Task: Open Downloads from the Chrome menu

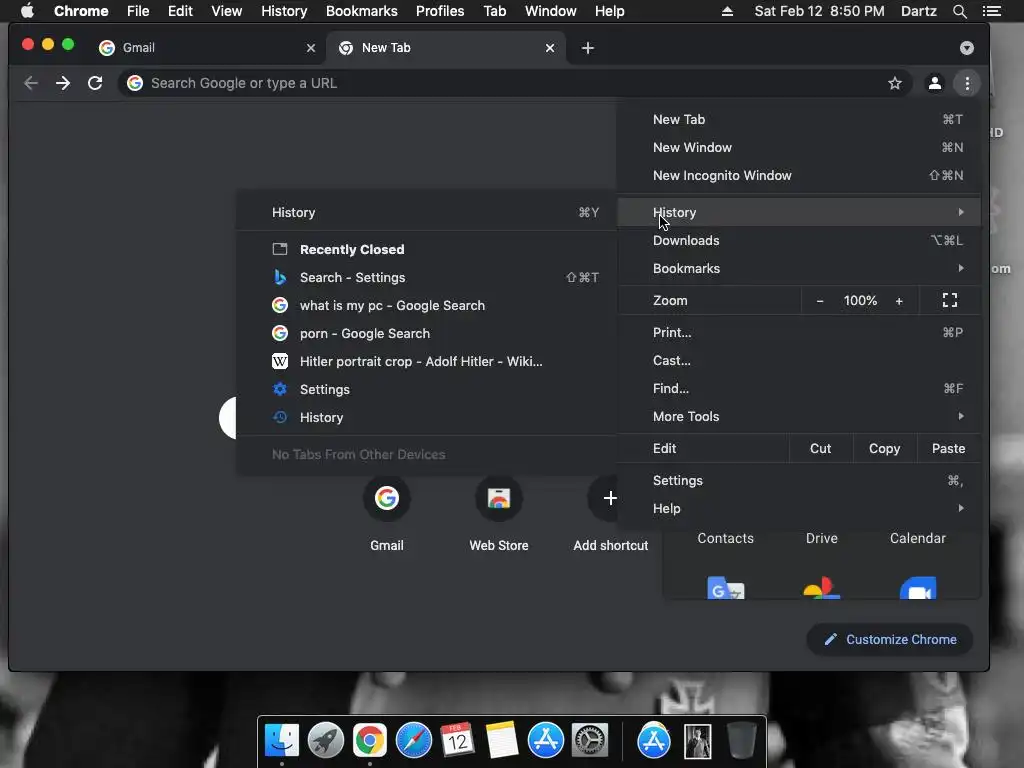Action: click(x=799, y=240)
